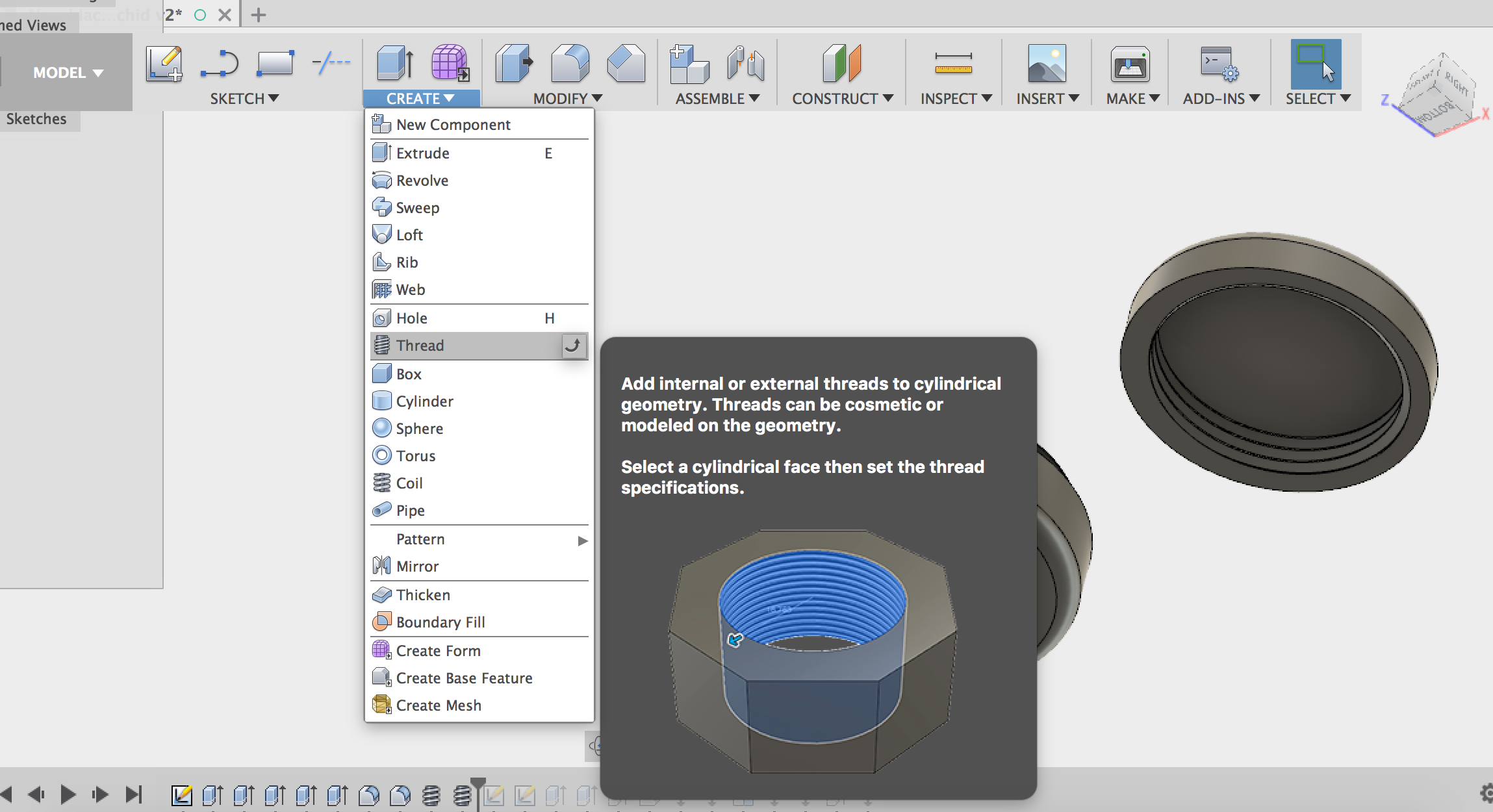This screenshot has width=1493, height=812.
Task: Choose Create Base Feature from the menu
Action: coord(479,678)
